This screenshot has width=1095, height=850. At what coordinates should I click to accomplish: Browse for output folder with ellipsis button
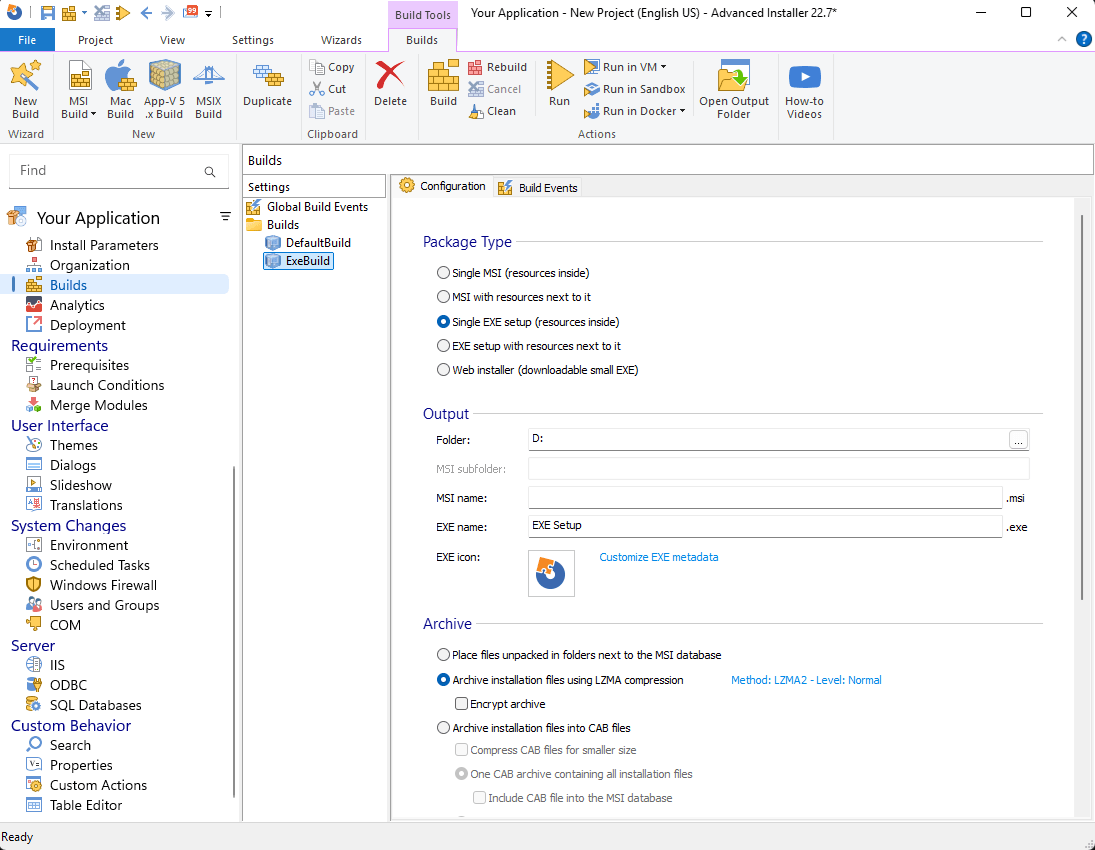click(x=1018, y=440)
